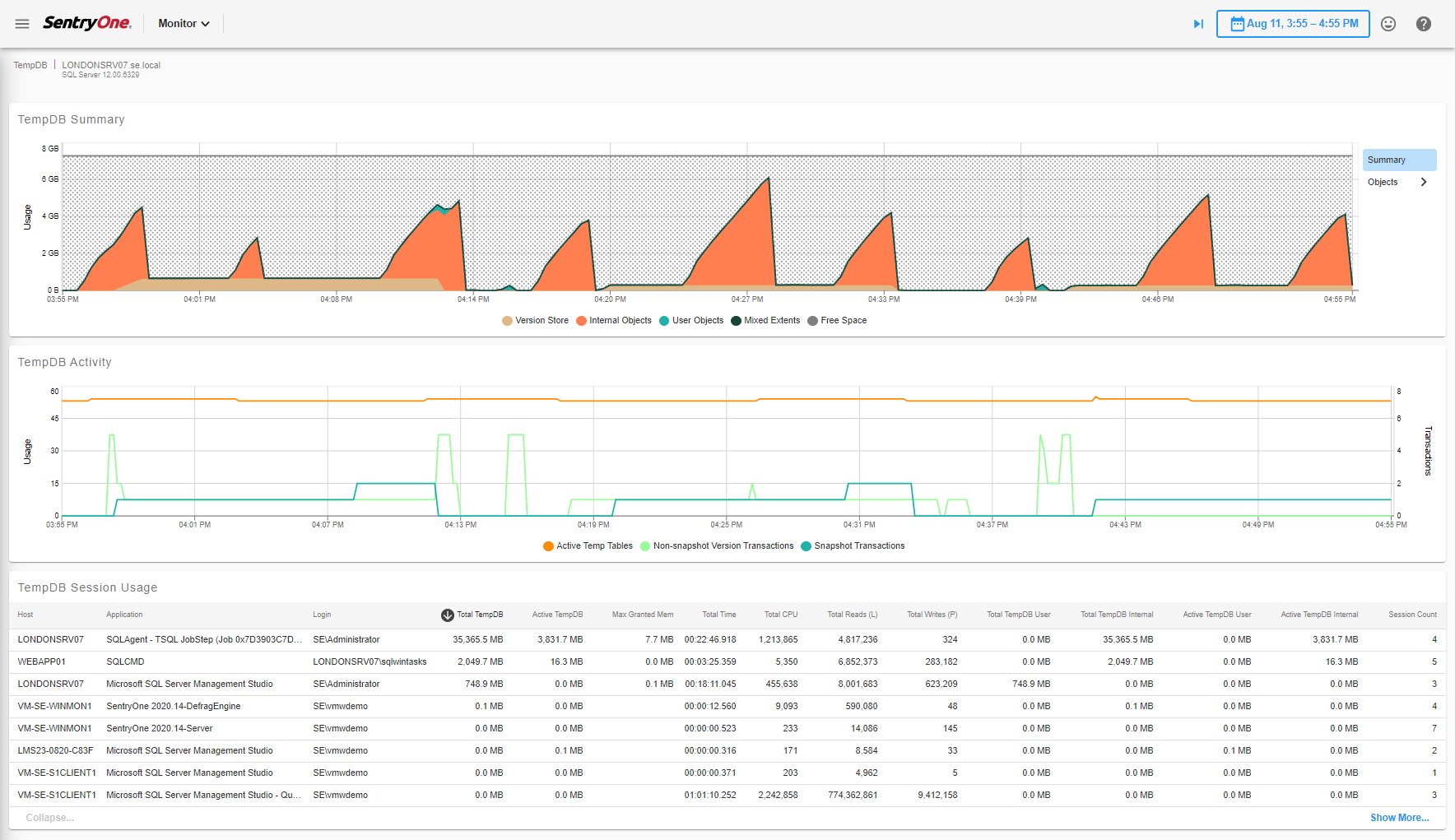The height and width of the screenshot is (840, 1455).
Task: Click the feedback smiley icon
Action: coord(1388,24)
